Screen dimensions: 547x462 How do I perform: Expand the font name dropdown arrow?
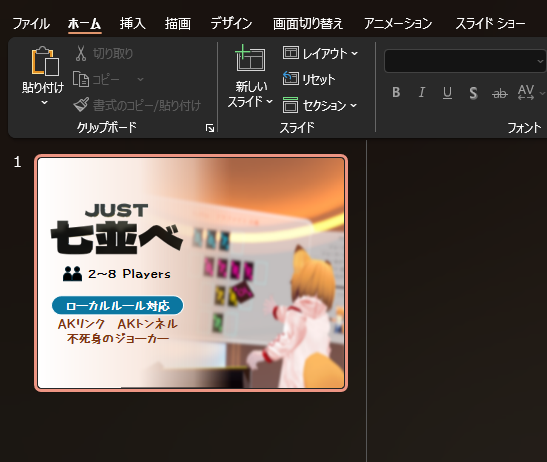point(540,61)
